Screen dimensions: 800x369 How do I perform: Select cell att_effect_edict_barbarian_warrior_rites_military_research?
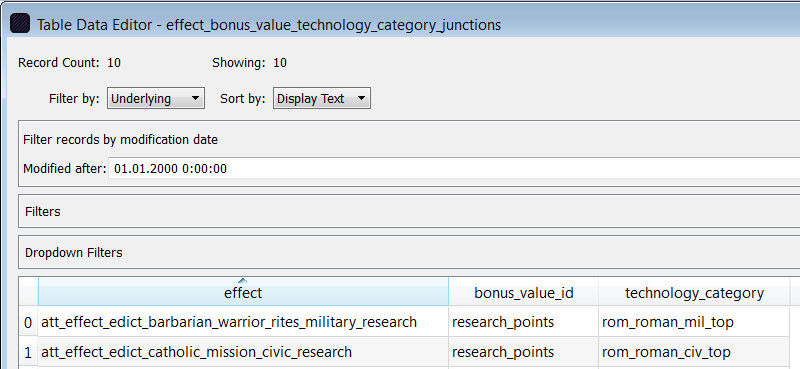tap(243, 322)
